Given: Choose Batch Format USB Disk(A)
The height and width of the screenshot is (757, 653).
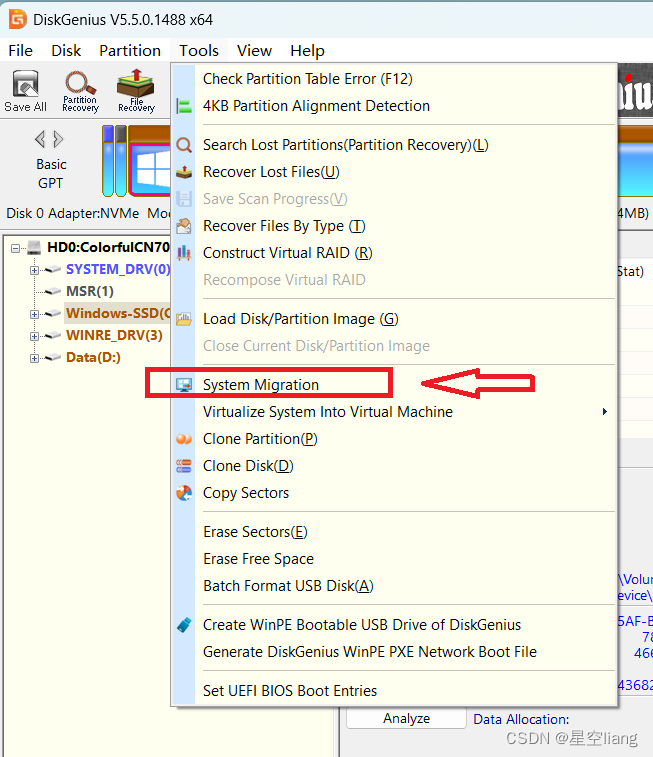Looking at the screenshot, I should click(x=394, y=586).
